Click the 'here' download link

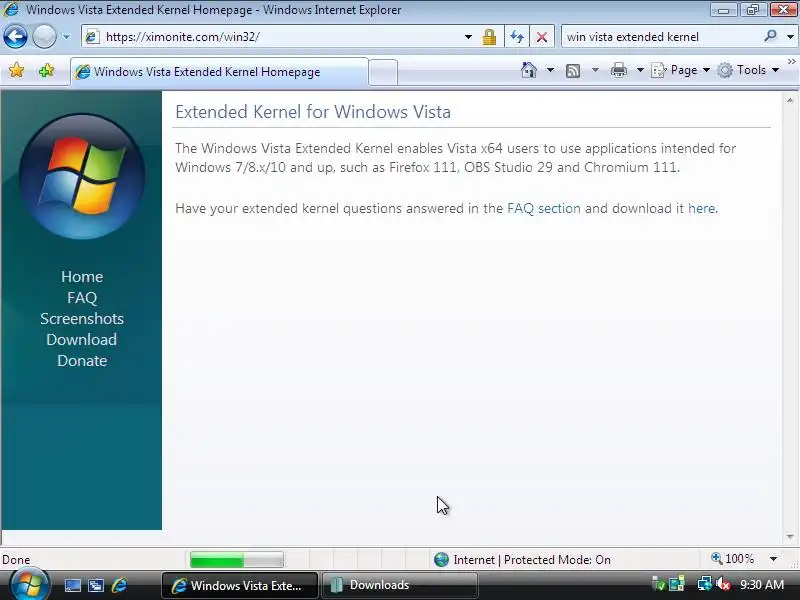click(x=702, y=208)
